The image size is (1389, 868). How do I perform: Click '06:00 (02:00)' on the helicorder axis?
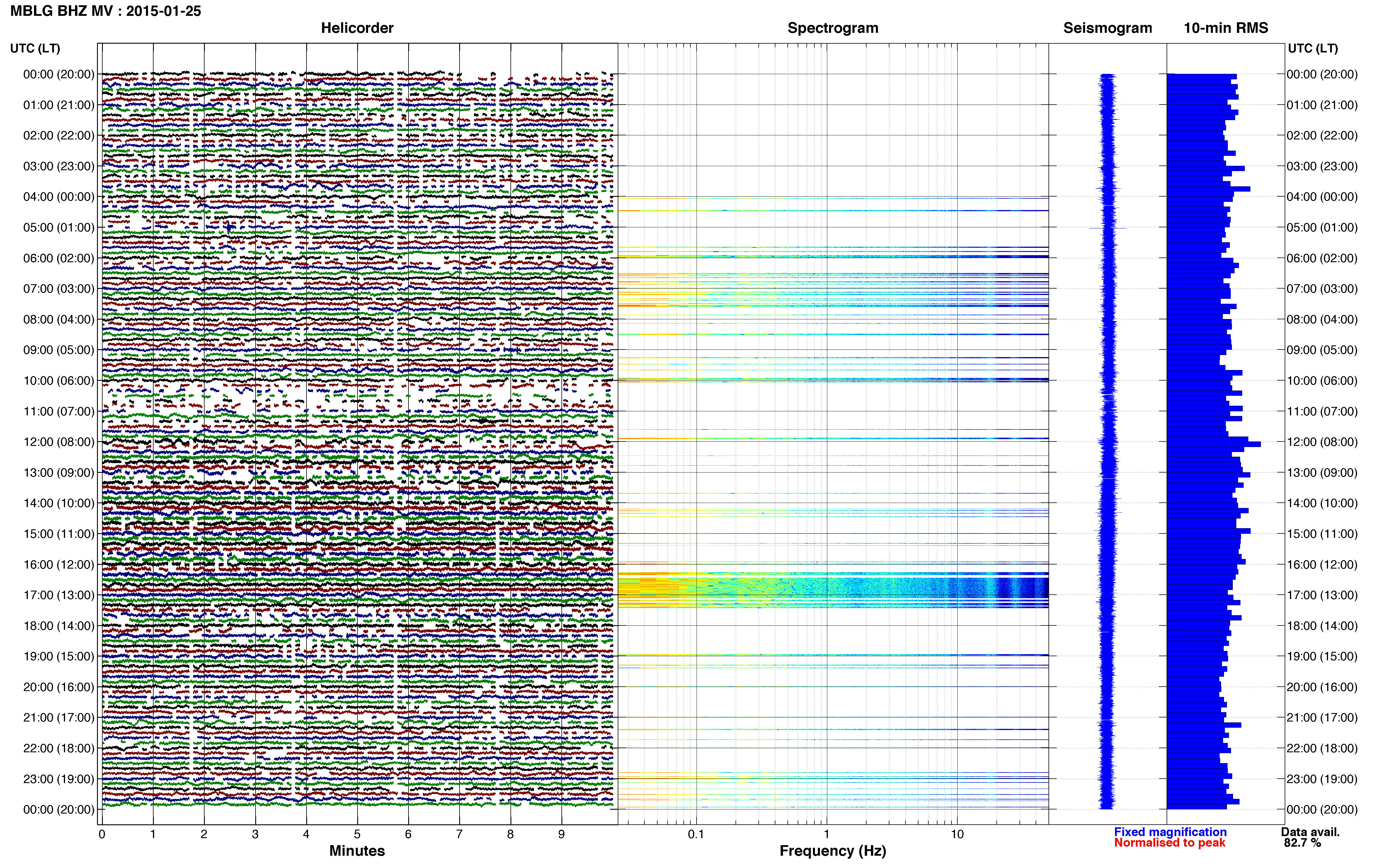point(59,258)
